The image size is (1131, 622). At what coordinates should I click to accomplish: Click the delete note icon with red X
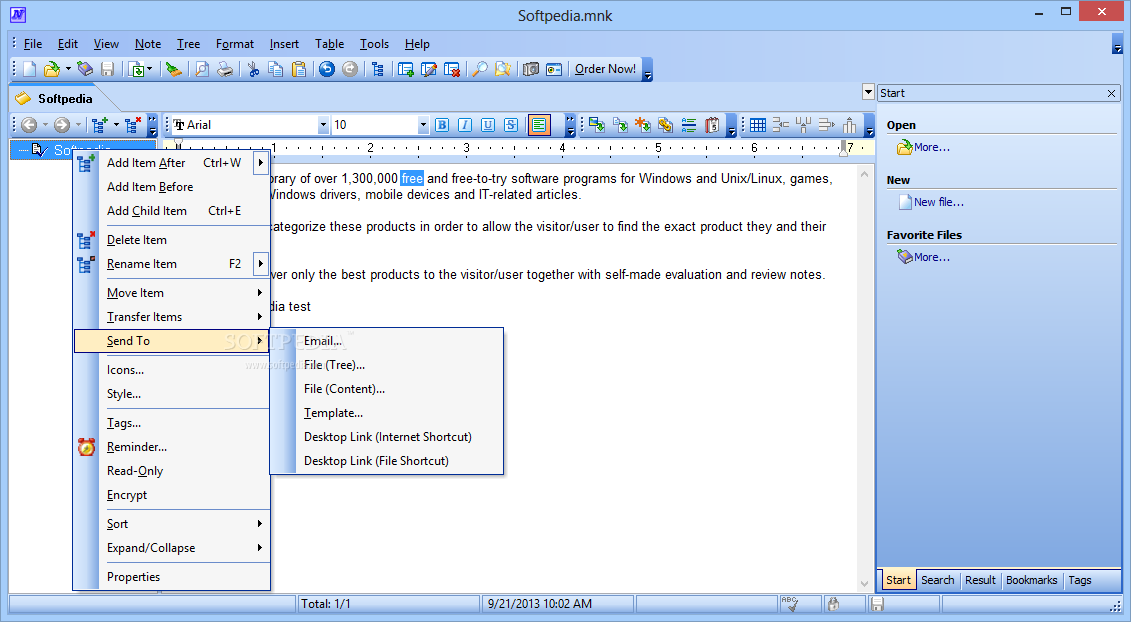coord(452,69)
